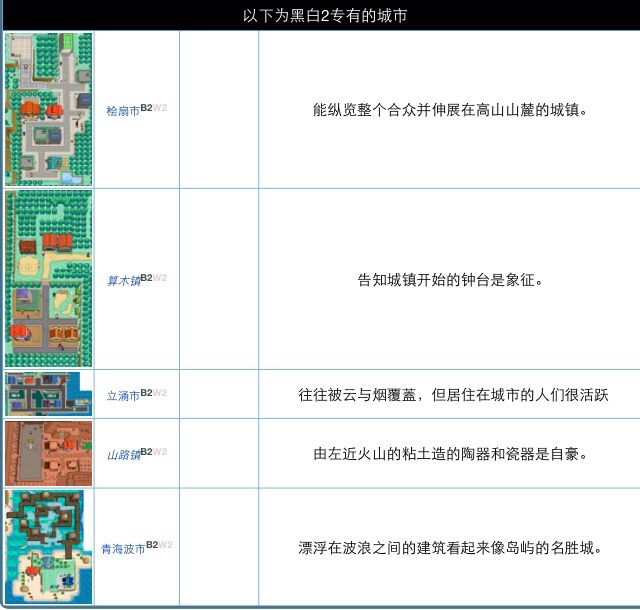Click the B2 superscript beside 山路镇

point(146,452)
